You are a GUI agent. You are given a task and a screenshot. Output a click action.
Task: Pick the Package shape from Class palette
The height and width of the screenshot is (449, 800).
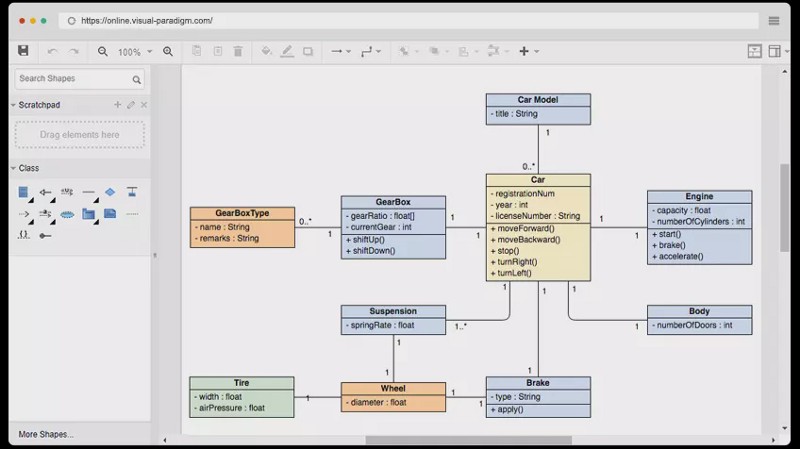[89, 214]
